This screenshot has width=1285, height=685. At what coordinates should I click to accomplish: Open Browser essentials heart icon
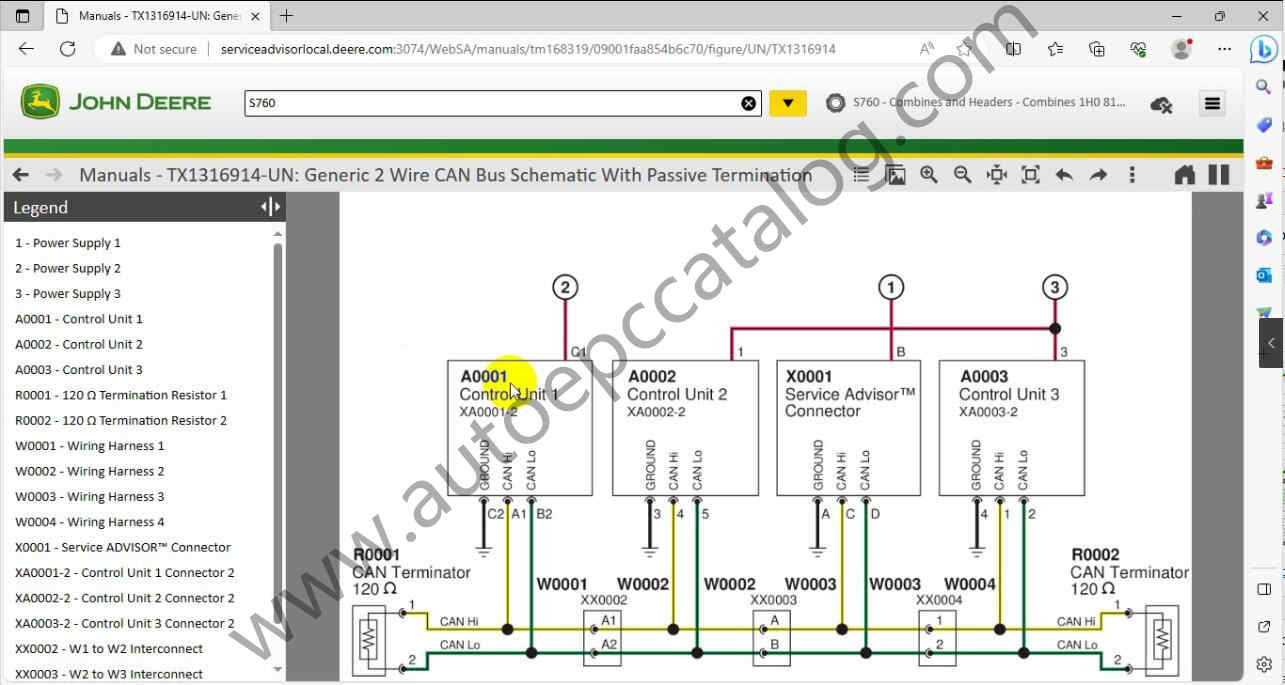coord(1138,48)
